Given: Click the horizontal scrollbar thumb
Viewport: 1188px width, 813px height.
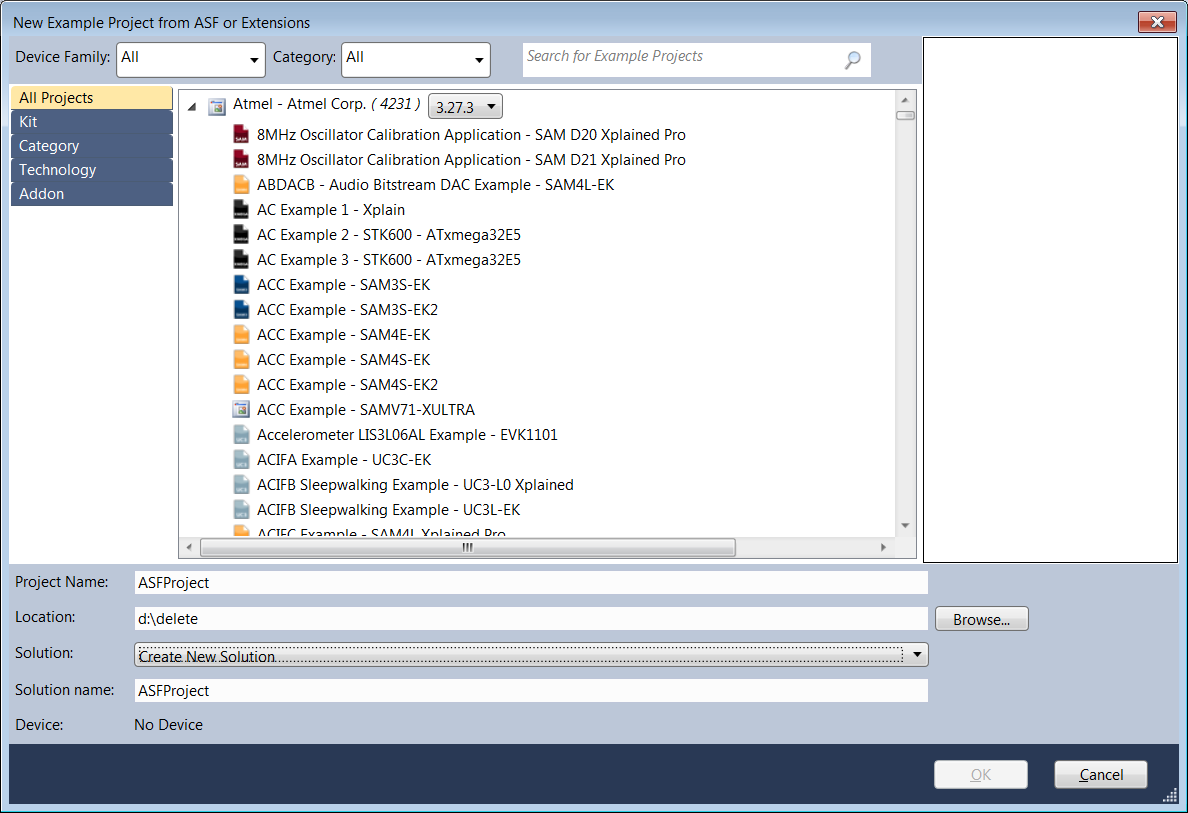Looking at the screenshot, I should click(467, 547).
